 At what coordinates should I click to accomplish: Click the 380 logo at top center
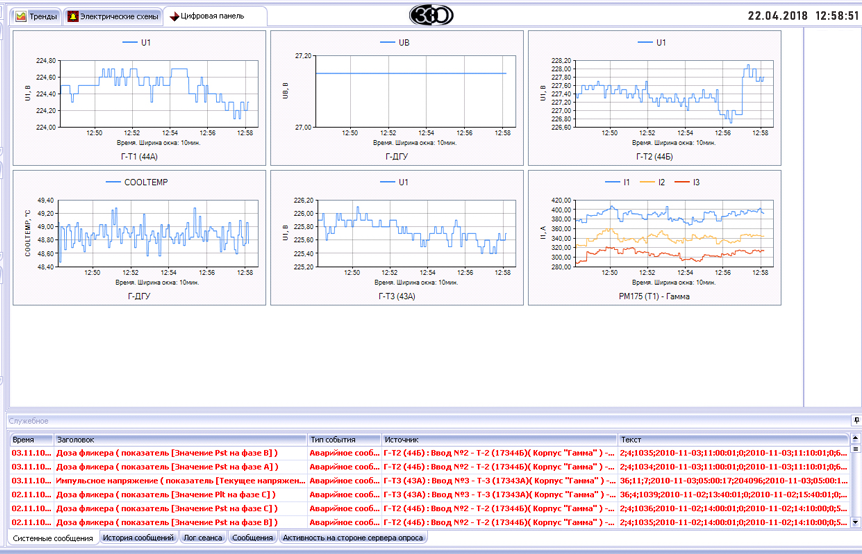pos(432,15)
